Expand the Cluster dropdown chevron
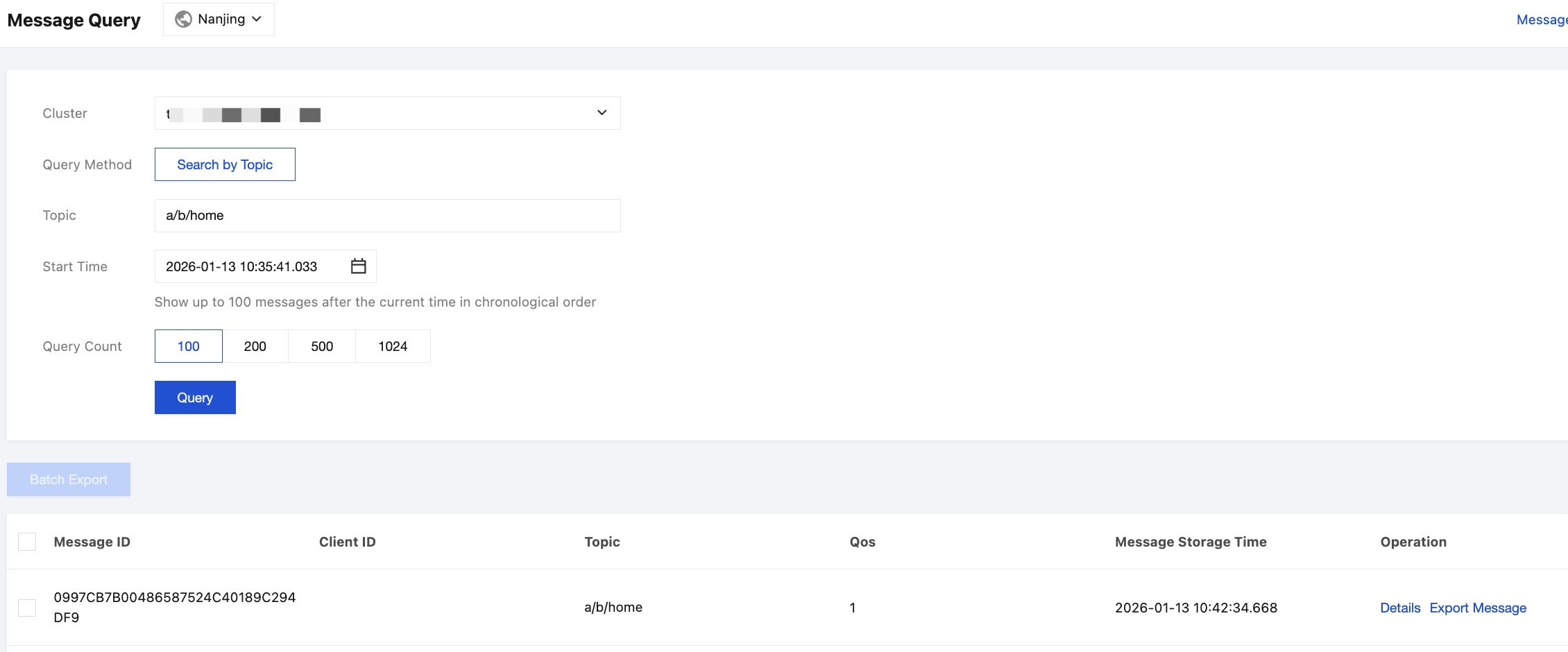 602,113
